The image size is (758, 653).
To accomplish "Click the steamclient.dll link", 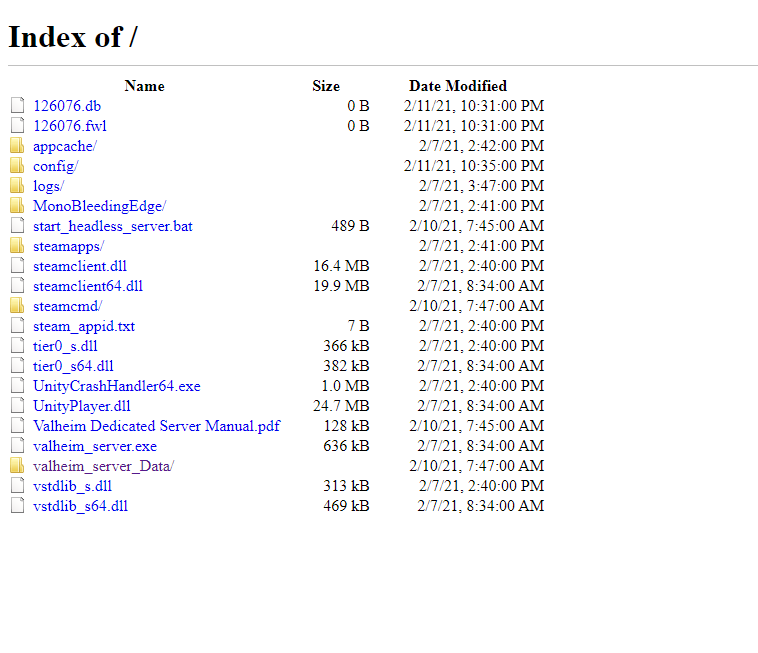I will (x=80, y=266).
